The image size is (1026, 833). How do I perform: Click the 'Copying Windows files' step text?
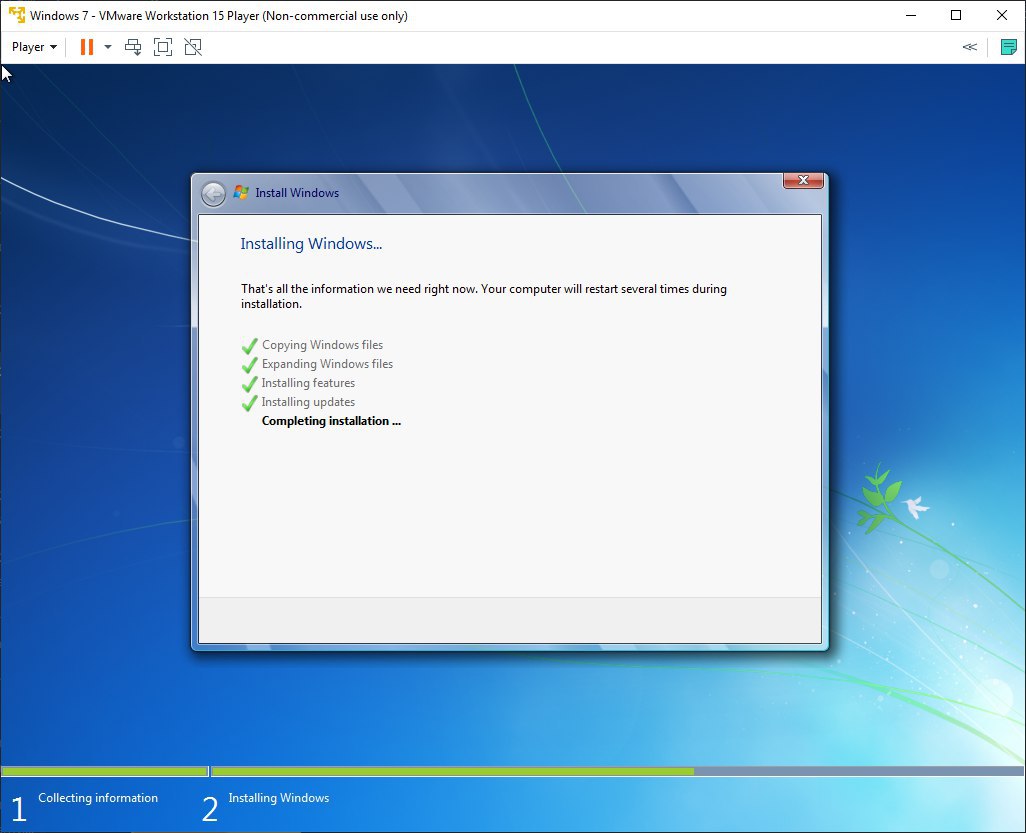(323, 345)
